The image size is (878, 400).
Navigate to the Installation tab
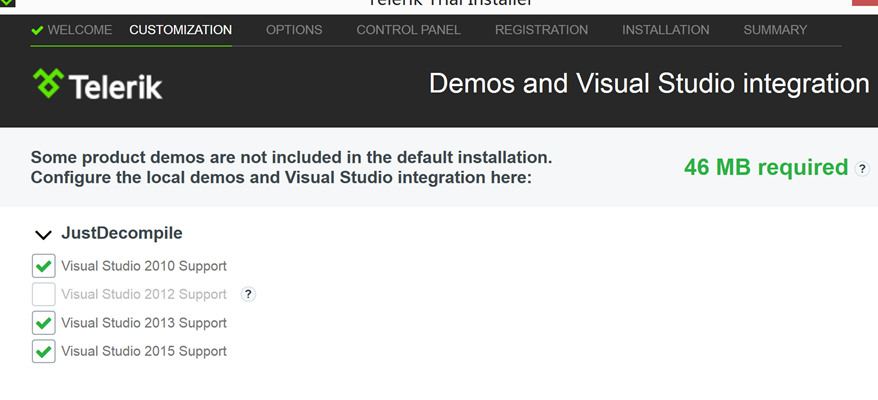665,30
